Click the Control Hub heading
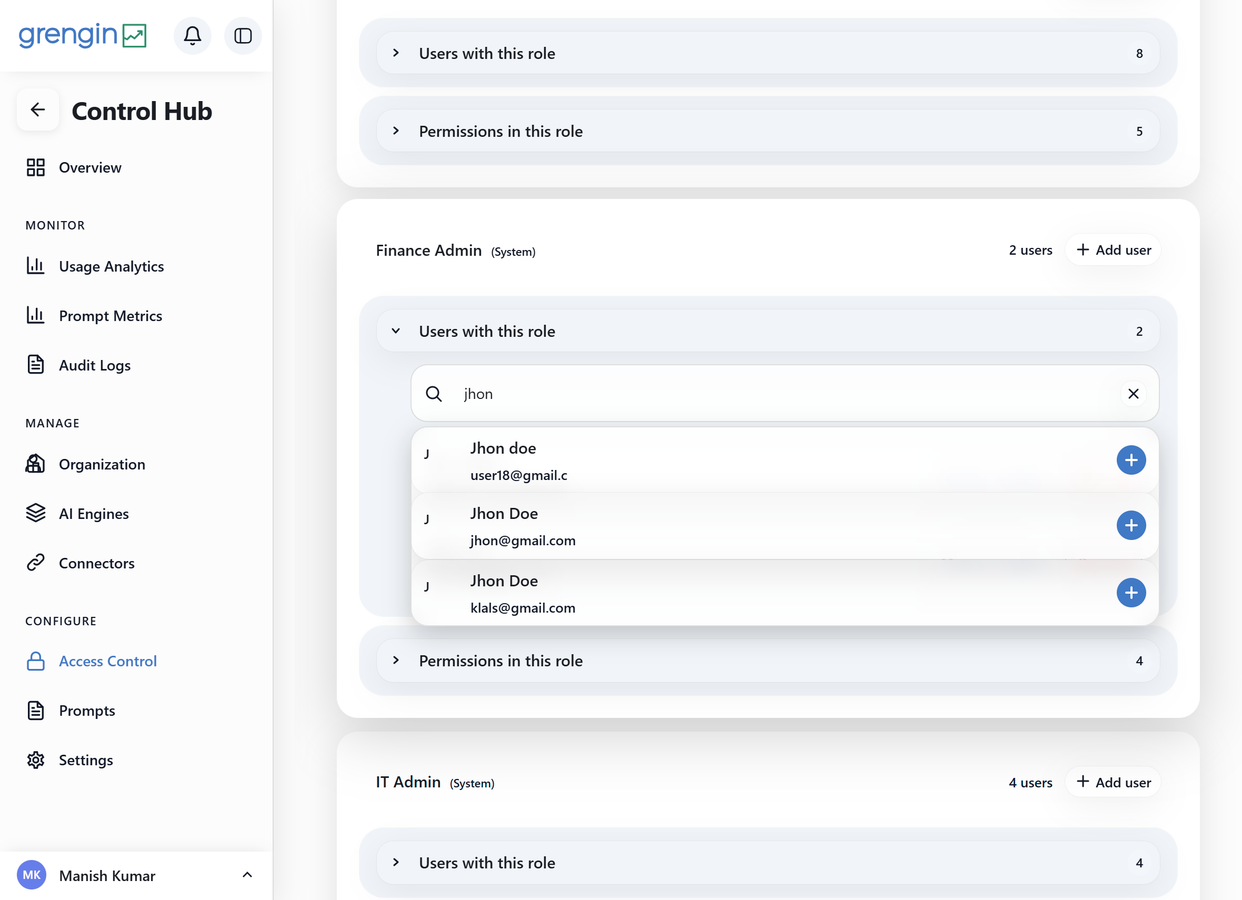 click(142, 111)
